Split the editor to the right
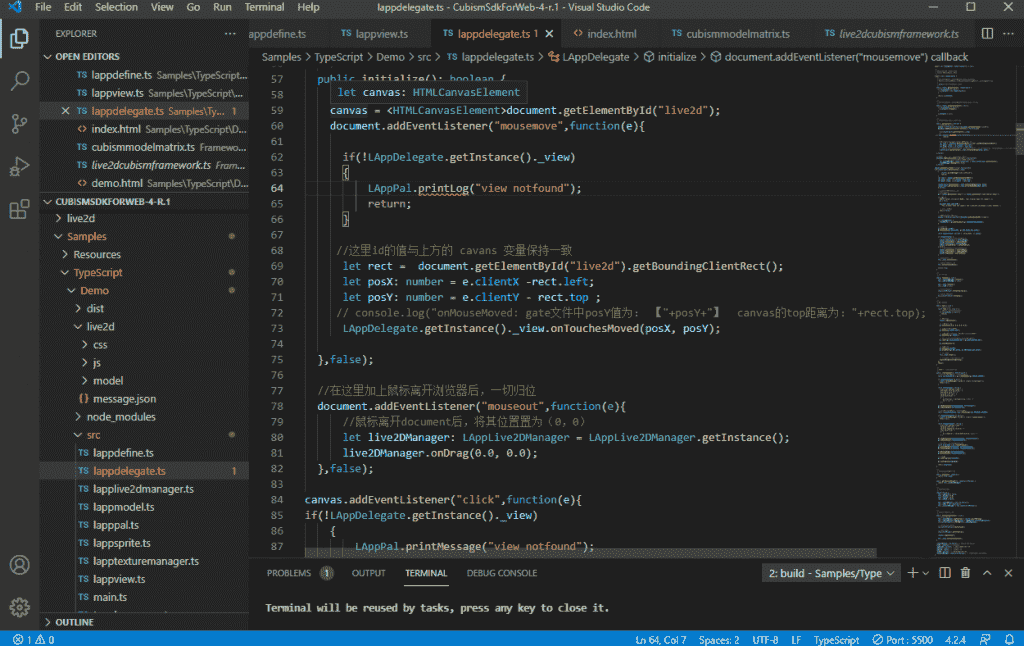1024x646 pixels. (987, 34)
